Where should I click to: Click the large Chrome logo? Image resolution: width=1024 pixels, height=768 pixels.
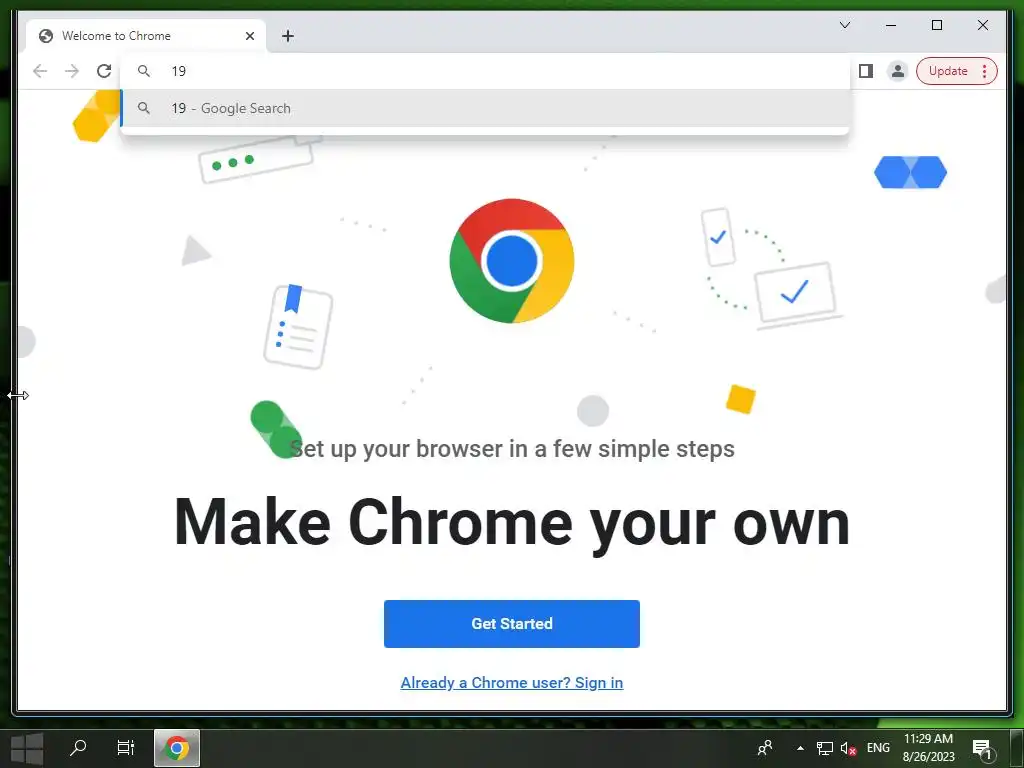tap(512, 261)
